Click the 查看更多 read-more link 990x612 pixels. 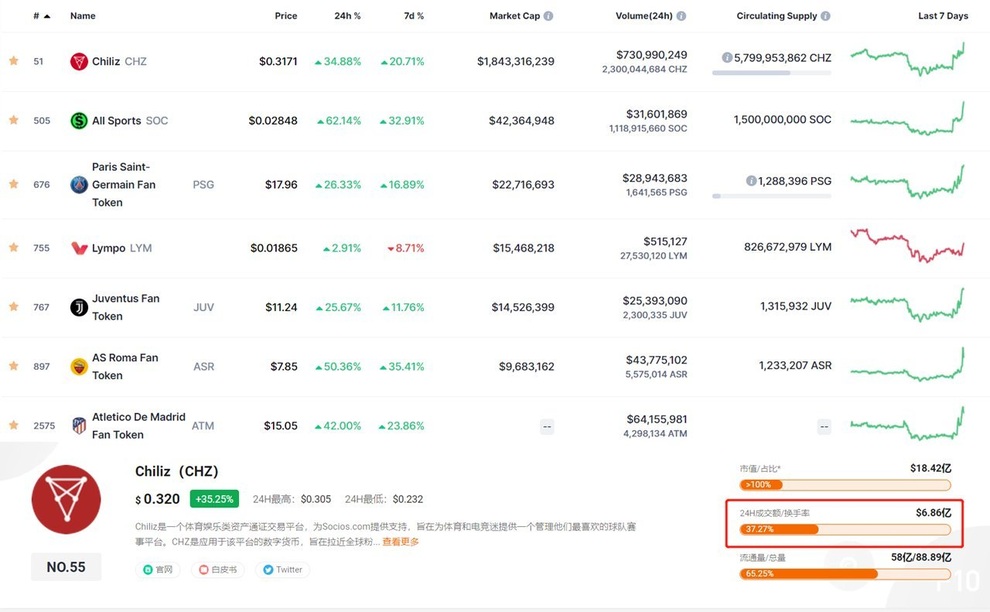(400, 541)
